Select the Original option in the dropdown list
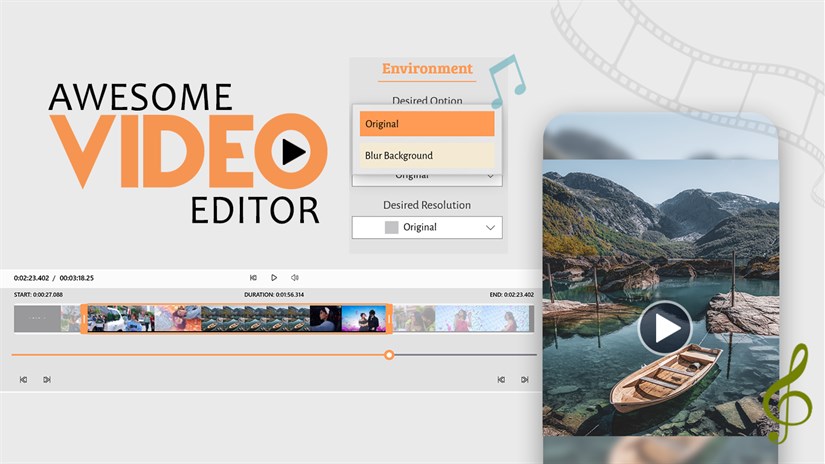The image size is (825, 464). [x=427, y=124]
